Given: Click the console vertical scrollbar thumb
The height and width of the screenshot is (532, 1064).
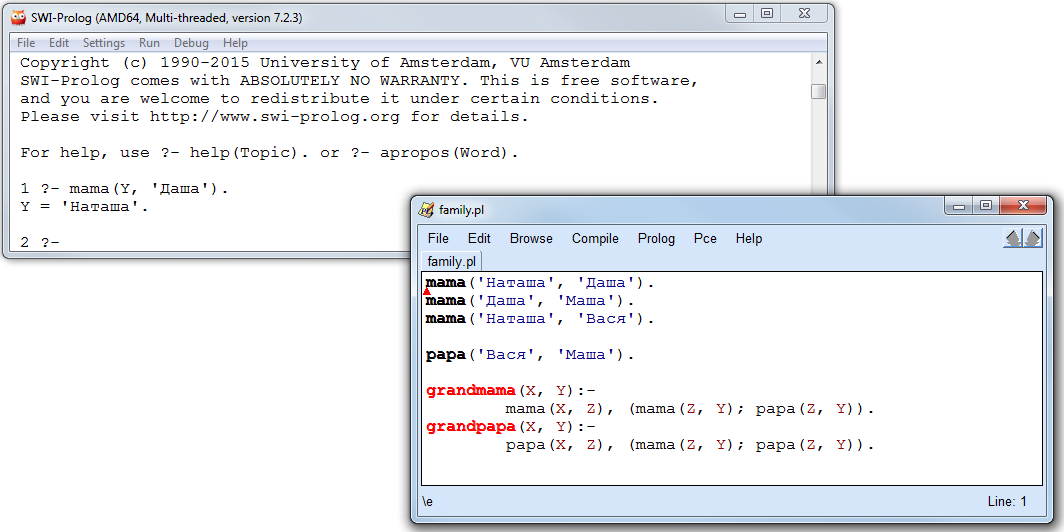Looking at the screenshot, I should click(818, 91).
